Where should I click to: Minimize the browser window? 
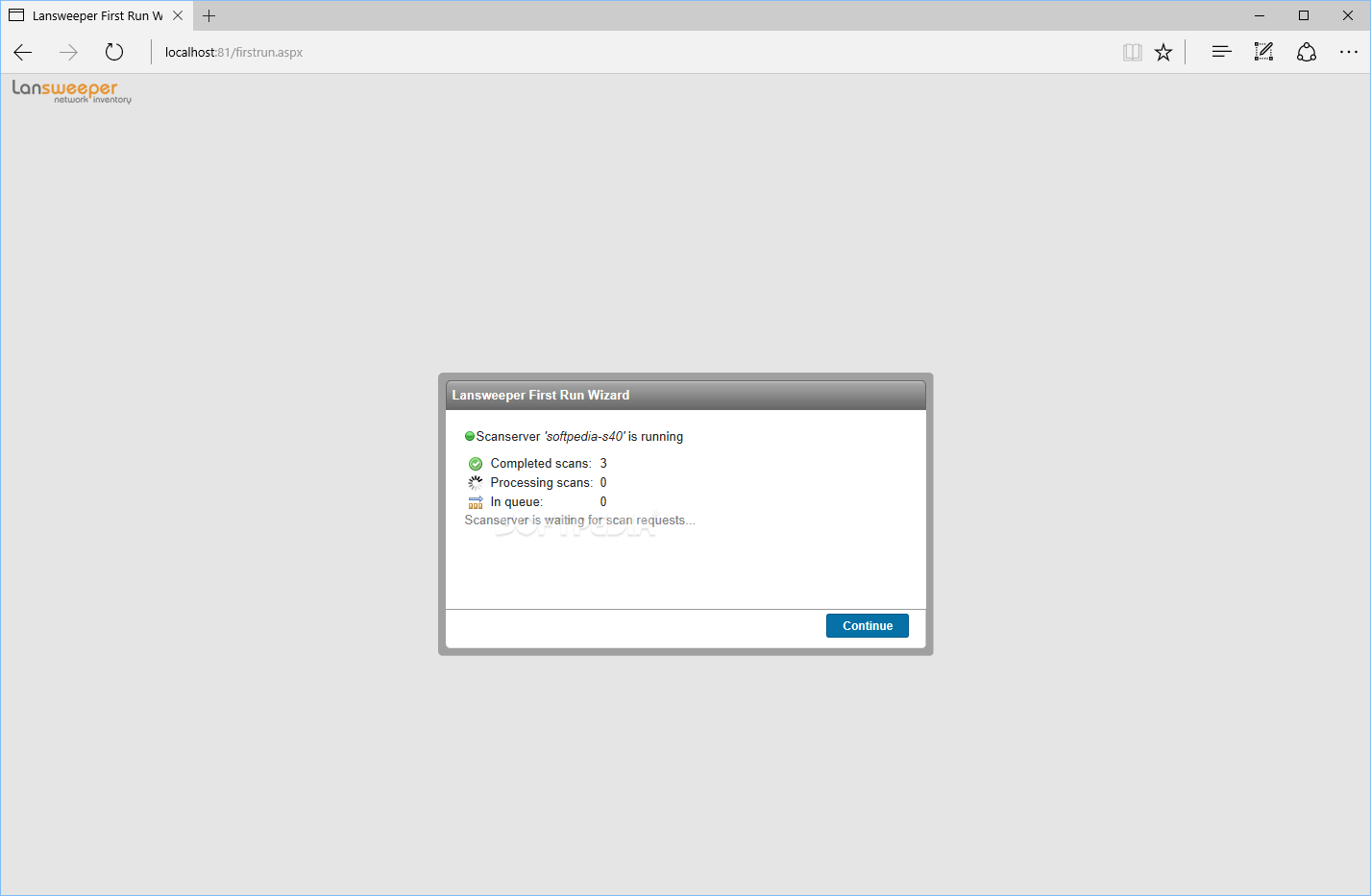pos(1260,15)
